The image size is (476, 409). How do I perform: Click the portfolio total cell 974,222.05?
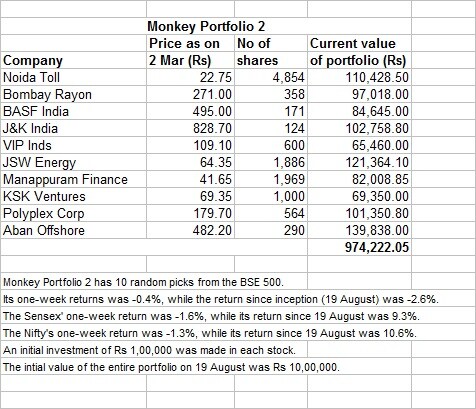tap(359, 247)
